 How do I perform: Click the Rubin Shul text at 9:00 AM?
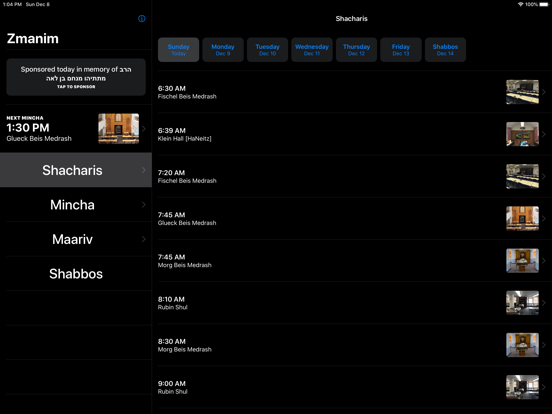[x=172, y=392]
